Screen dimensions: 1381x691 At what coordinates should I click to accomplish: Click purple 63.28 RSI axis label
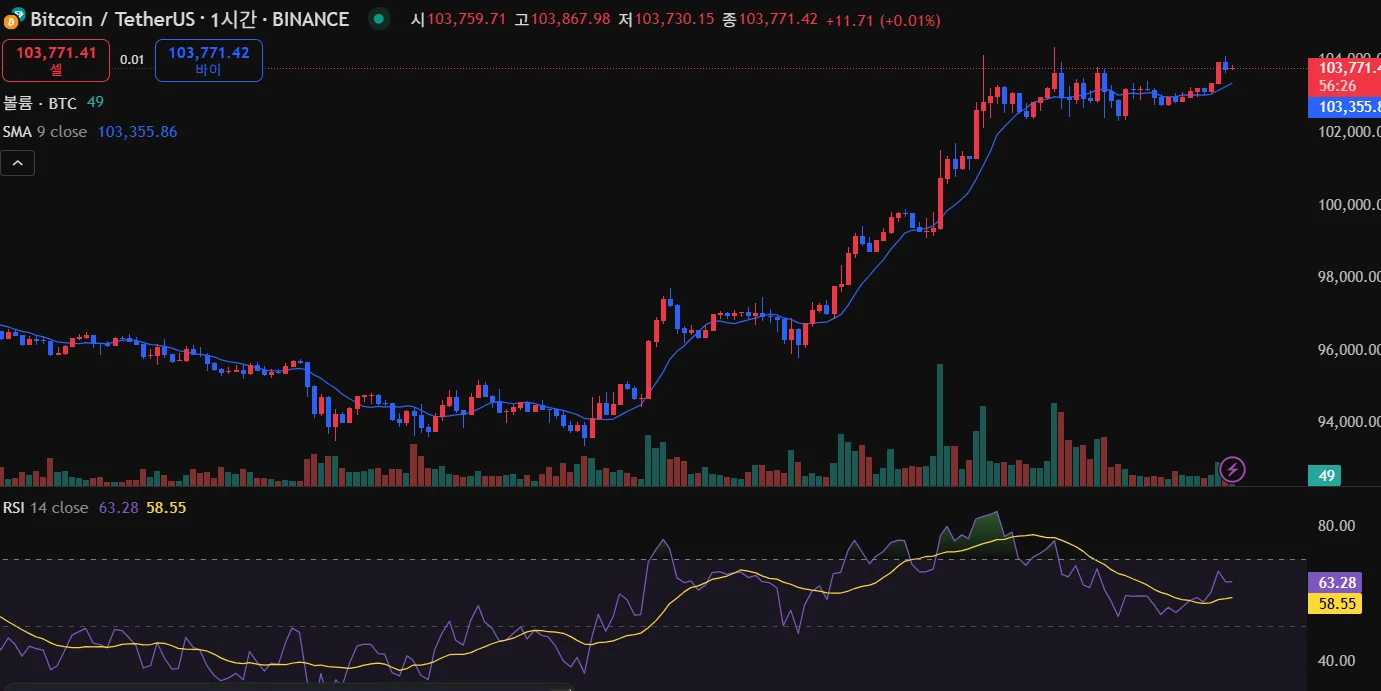coord(1335,583)
